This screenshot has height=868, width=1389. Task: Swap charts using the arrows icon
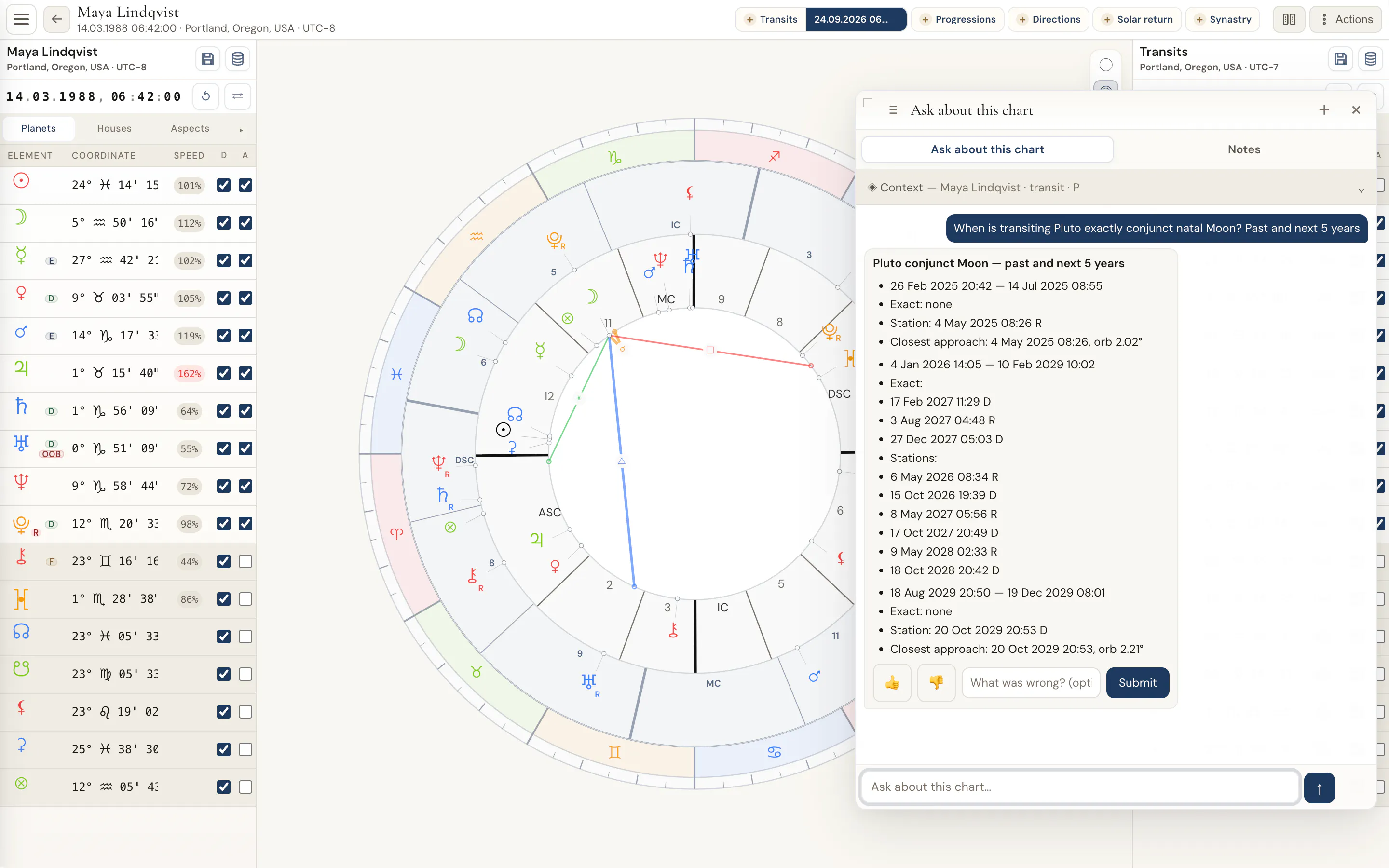coord(238,96)
